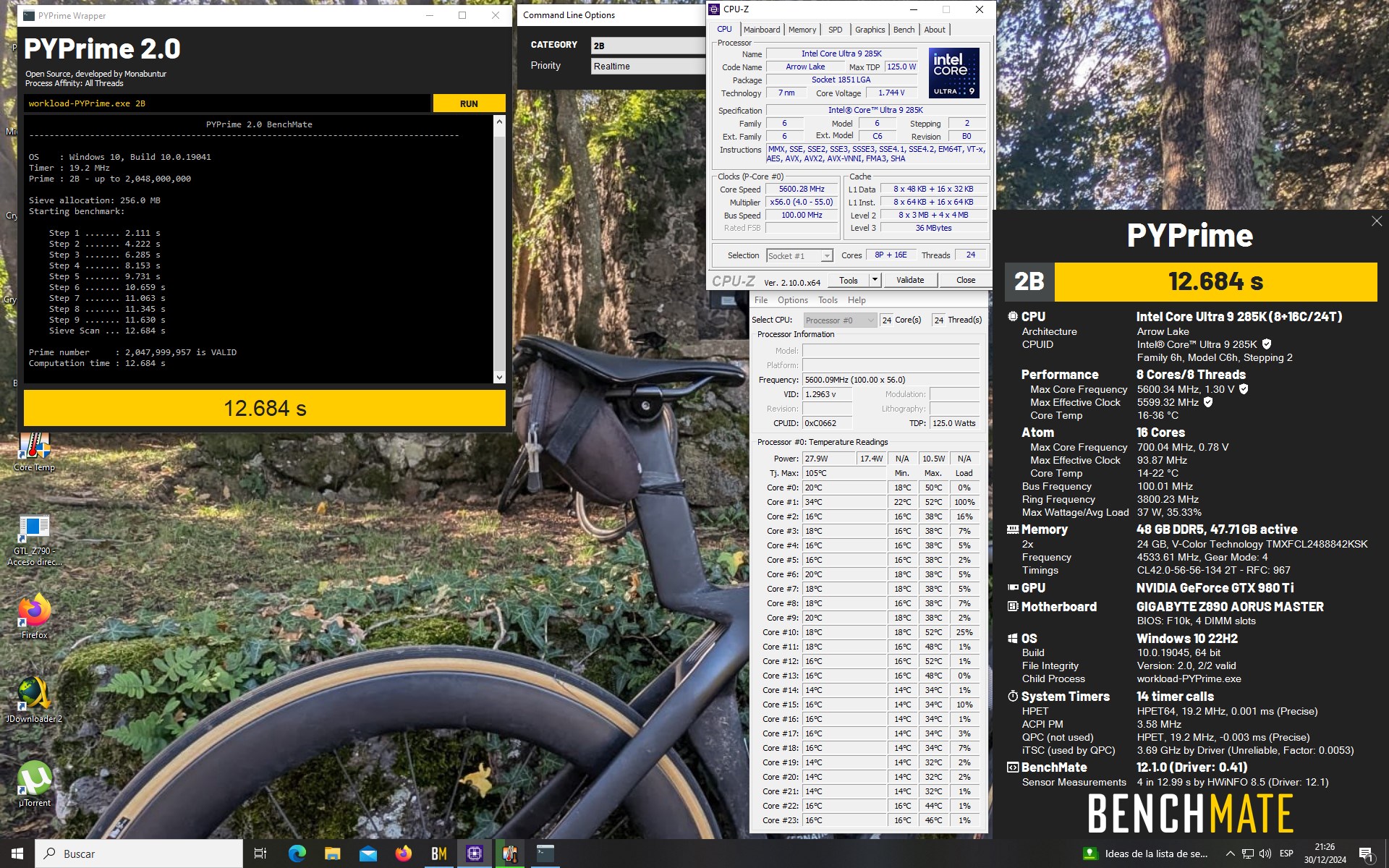Open Core Temp Tools menu

(828, 300)
